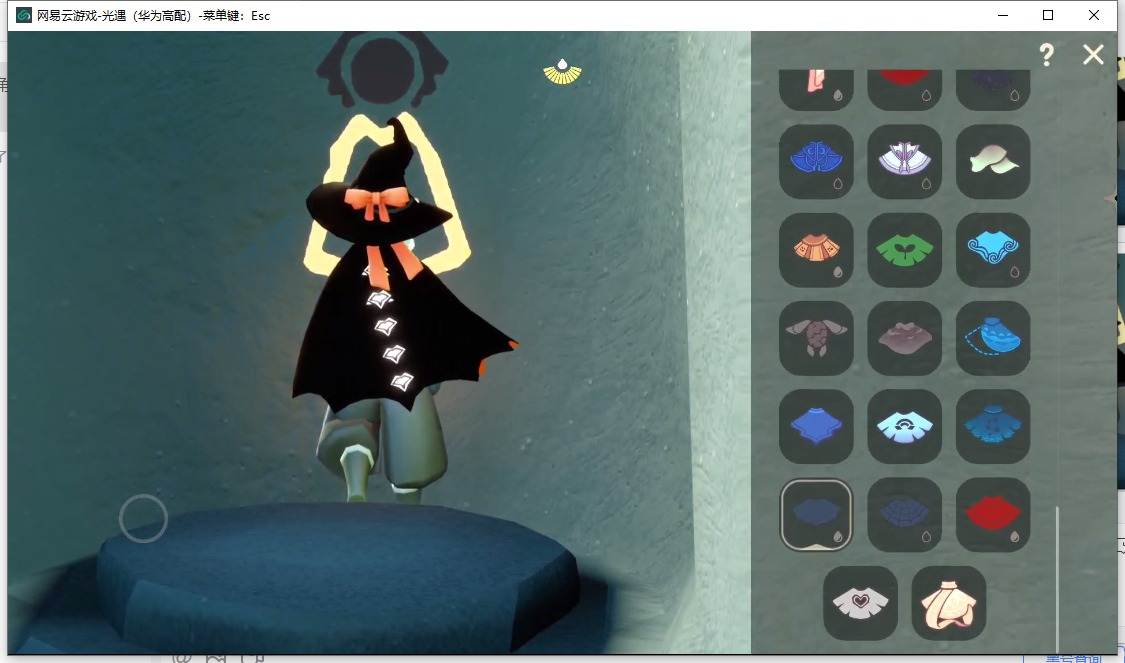
Task: Pick the pale green leaf cape
Action: click(993, 161)
